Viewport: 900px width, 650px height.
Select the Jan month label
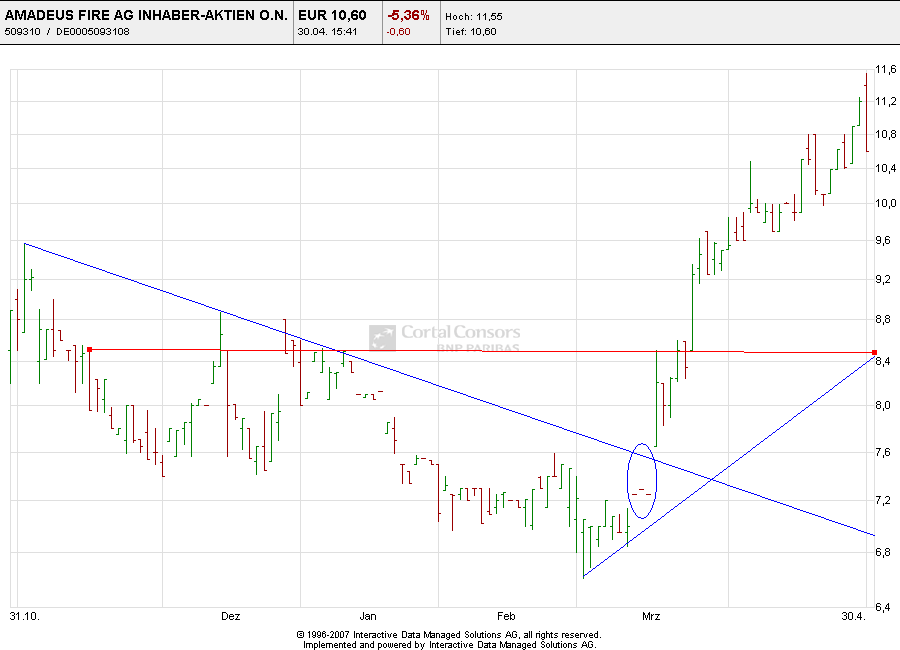369,616
